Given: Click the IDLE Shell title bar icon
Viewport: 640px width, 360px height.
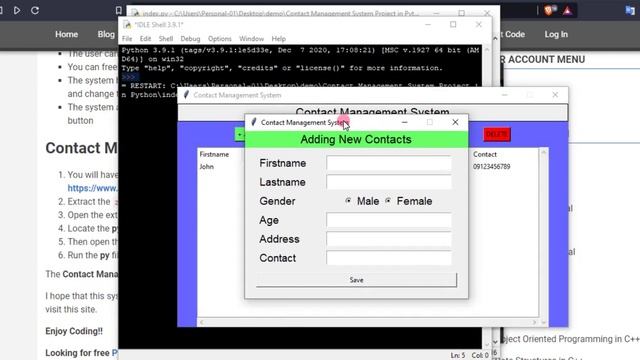Looking at the screenshot, I should pyautogui.click(x=127, y=24).
